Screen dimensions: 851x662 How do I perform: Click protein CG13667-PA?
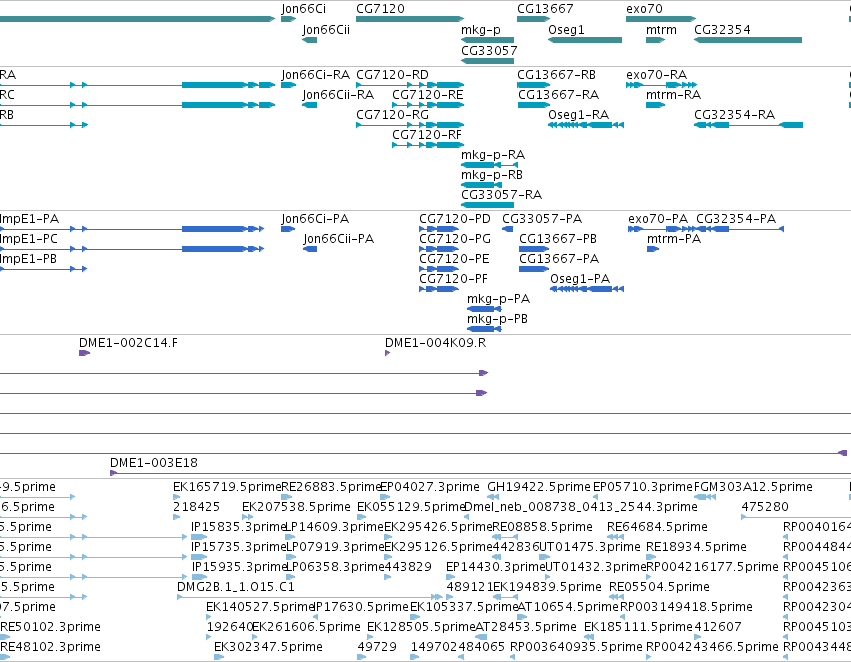(x=534, y=269)
